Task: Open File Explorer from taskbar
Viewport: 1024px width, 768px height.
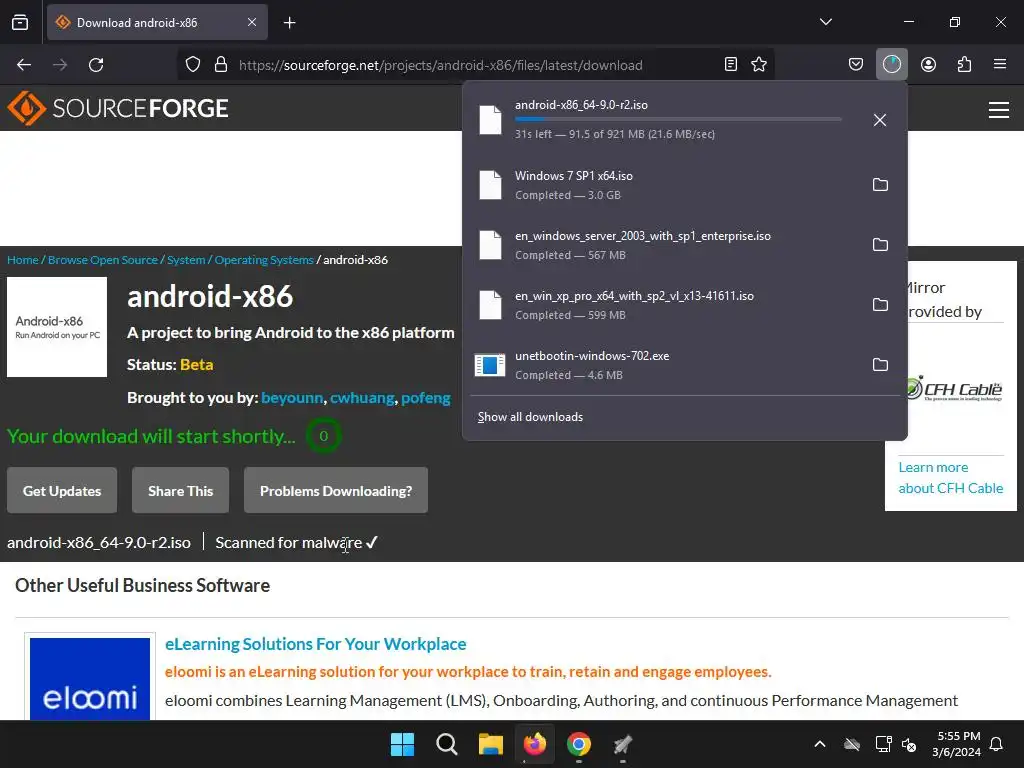Action: [x=490, y=744]
